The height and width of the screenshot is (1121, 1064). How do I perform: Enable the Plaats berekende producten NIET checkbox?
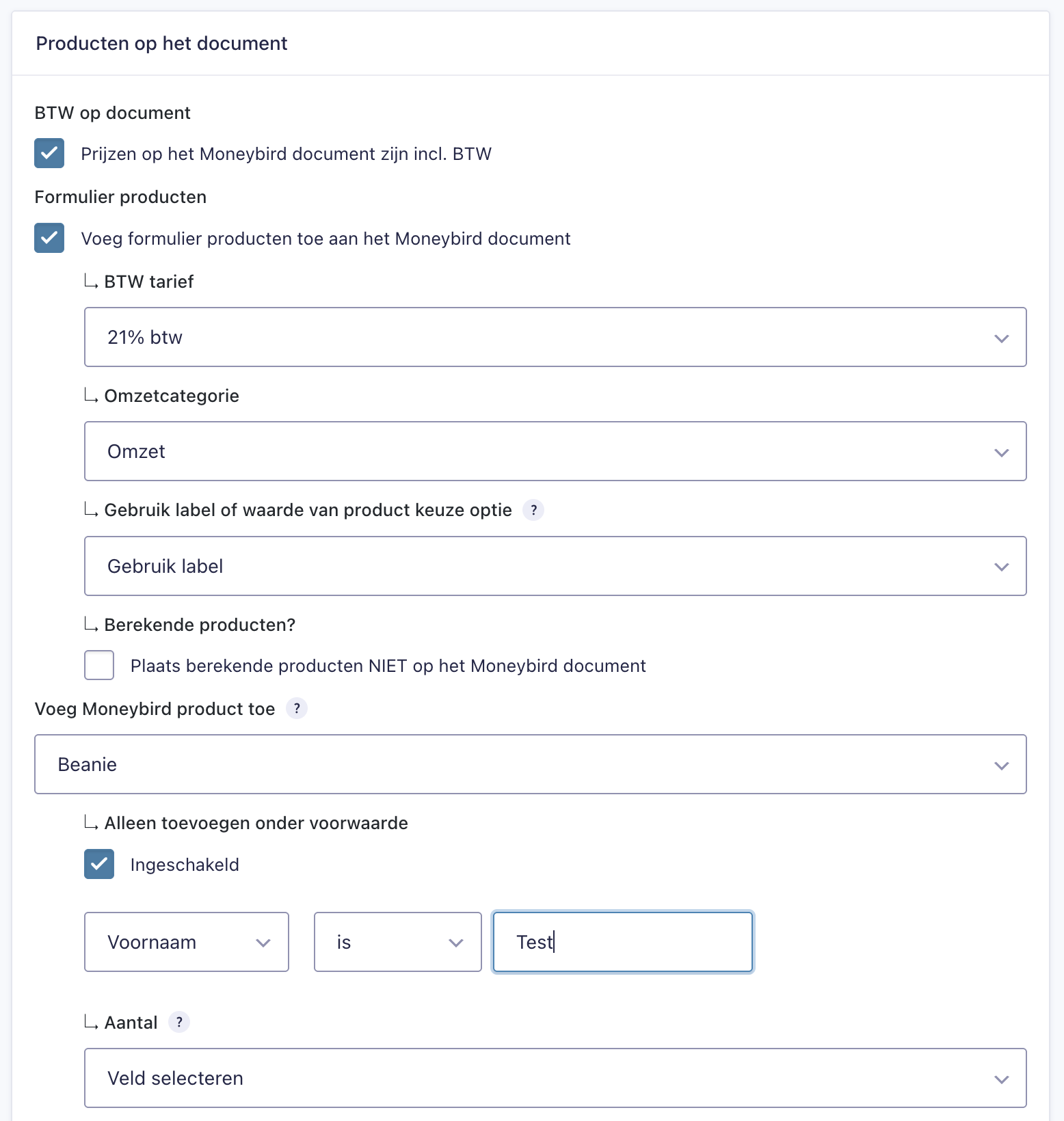point(99,665)
